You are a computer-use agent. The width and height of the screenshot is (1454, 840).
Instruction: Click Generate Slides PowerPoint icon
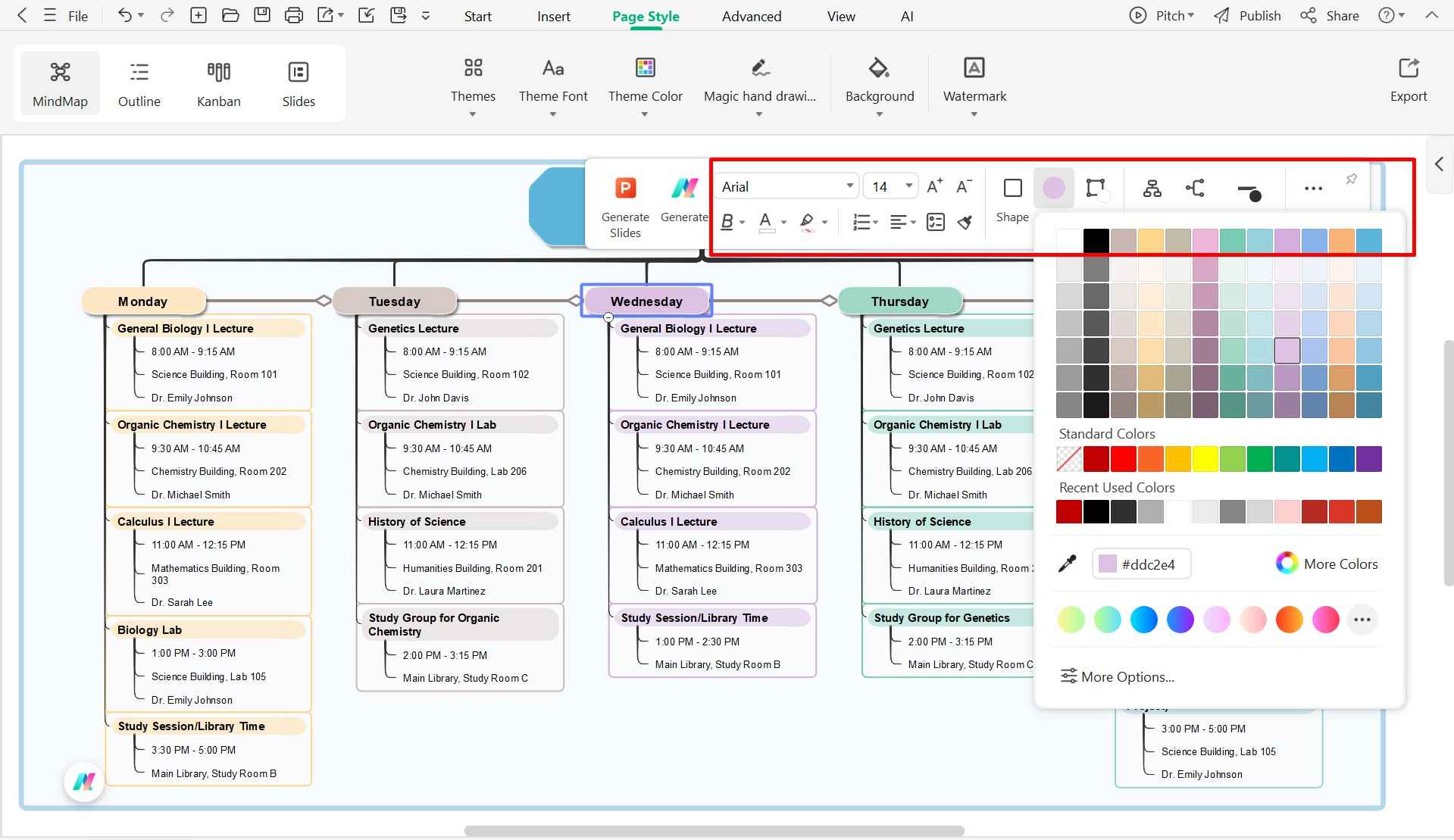click(x=625, y=188)
